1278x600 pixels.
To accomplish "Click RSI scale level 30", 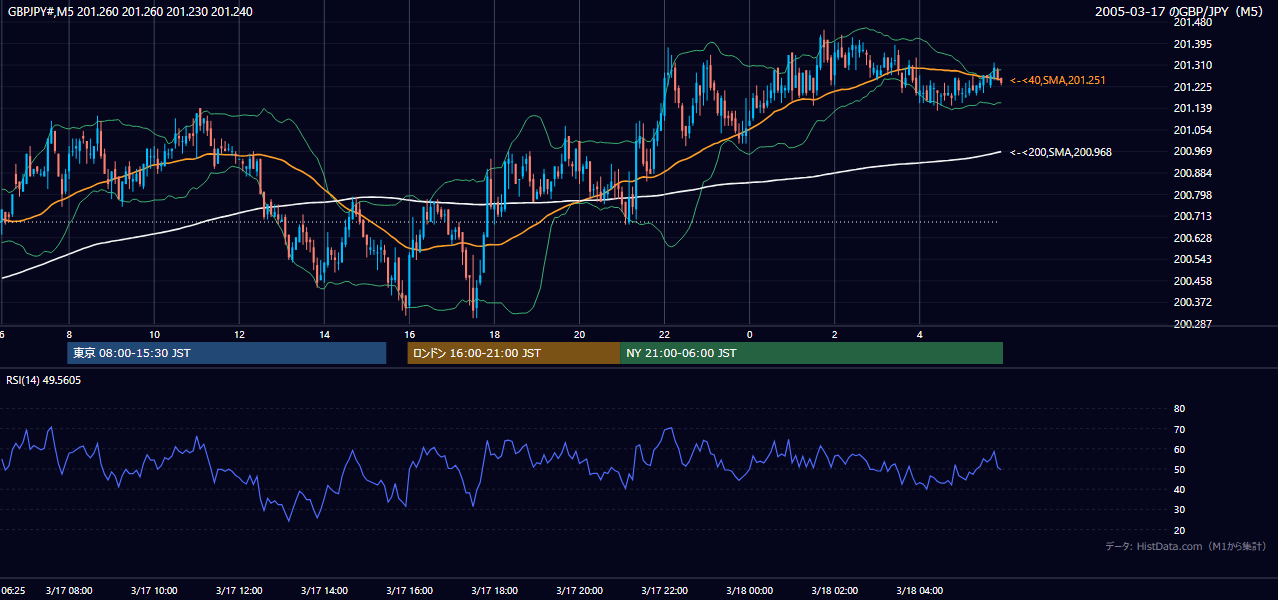I will pos(1179,510).
